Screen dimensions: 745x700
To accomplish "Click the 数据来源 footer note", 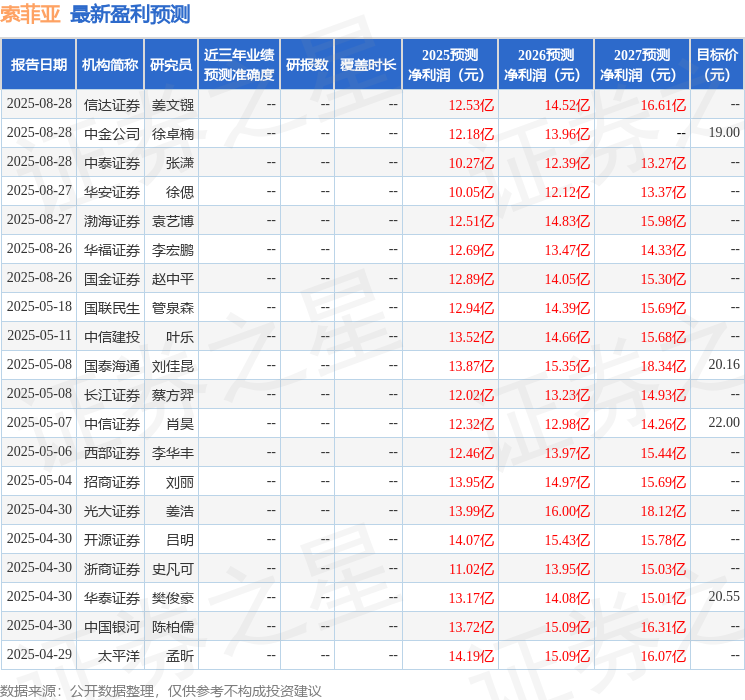I will pos(161,690).
